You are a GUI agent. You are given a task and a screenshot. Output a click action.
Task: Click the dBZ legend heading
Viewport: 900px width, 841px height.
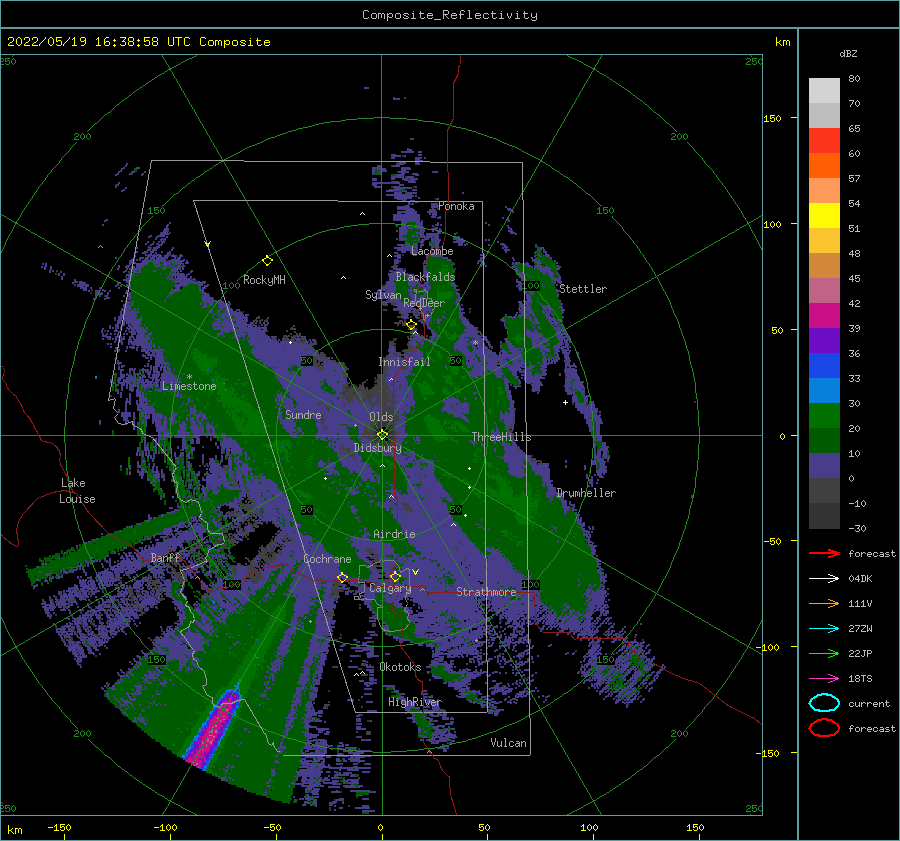pos(848,53)
